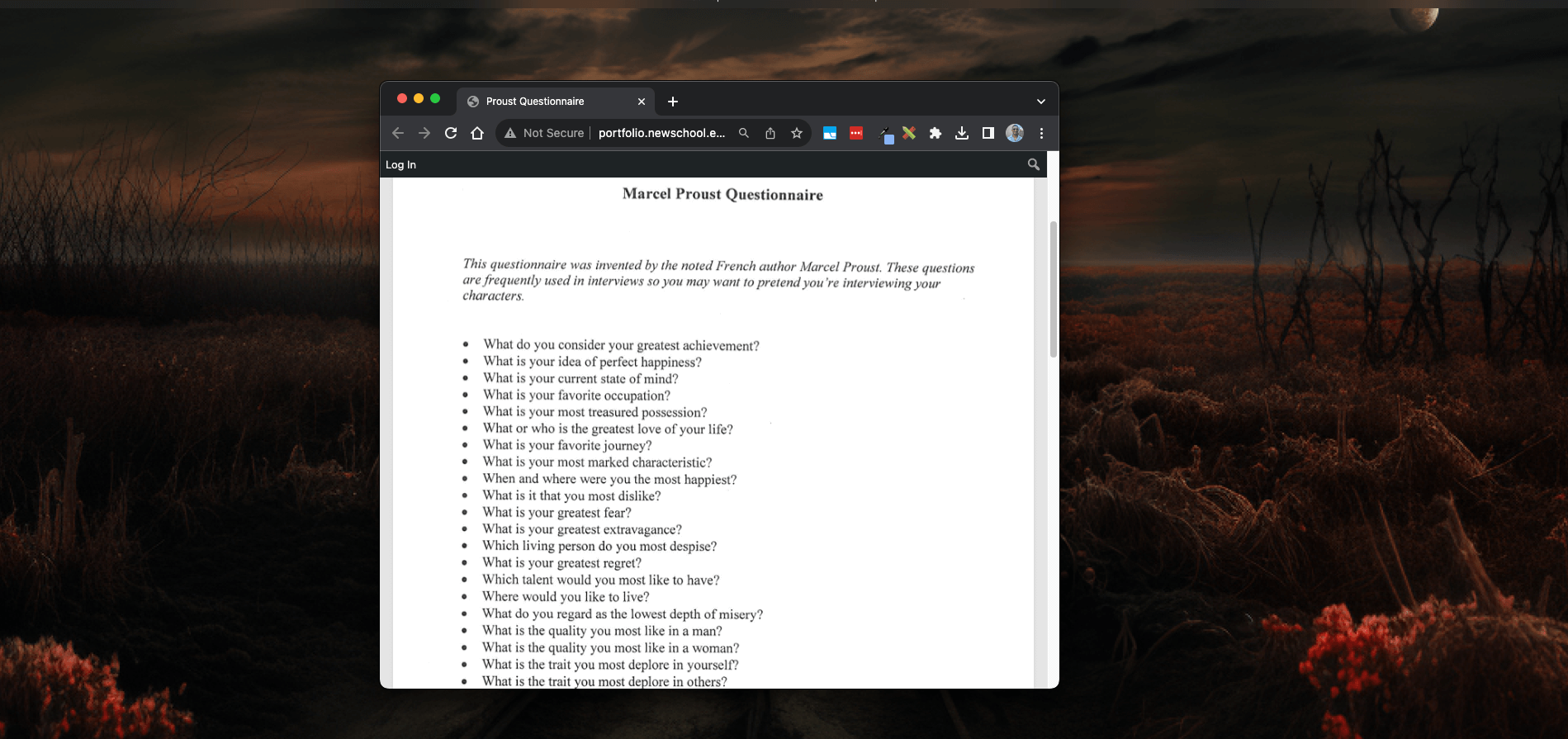This screenshot has height=739, width=1568.
Task: Click 'What is your current state of mind?'
Action: (x=580, y=378)
